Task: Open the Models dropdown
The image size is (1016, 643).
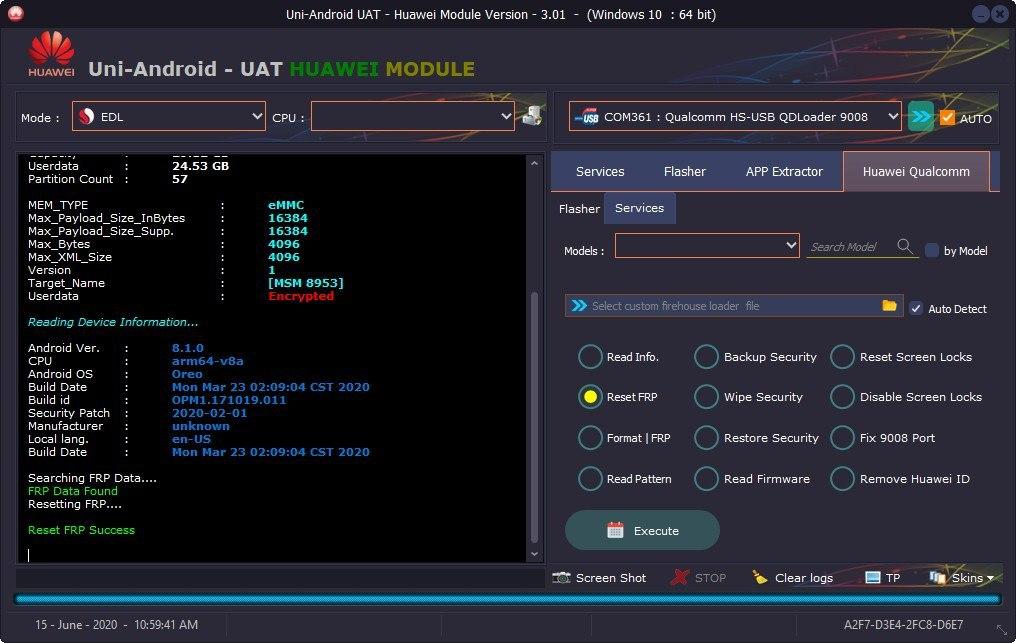Action: [707, 246]
